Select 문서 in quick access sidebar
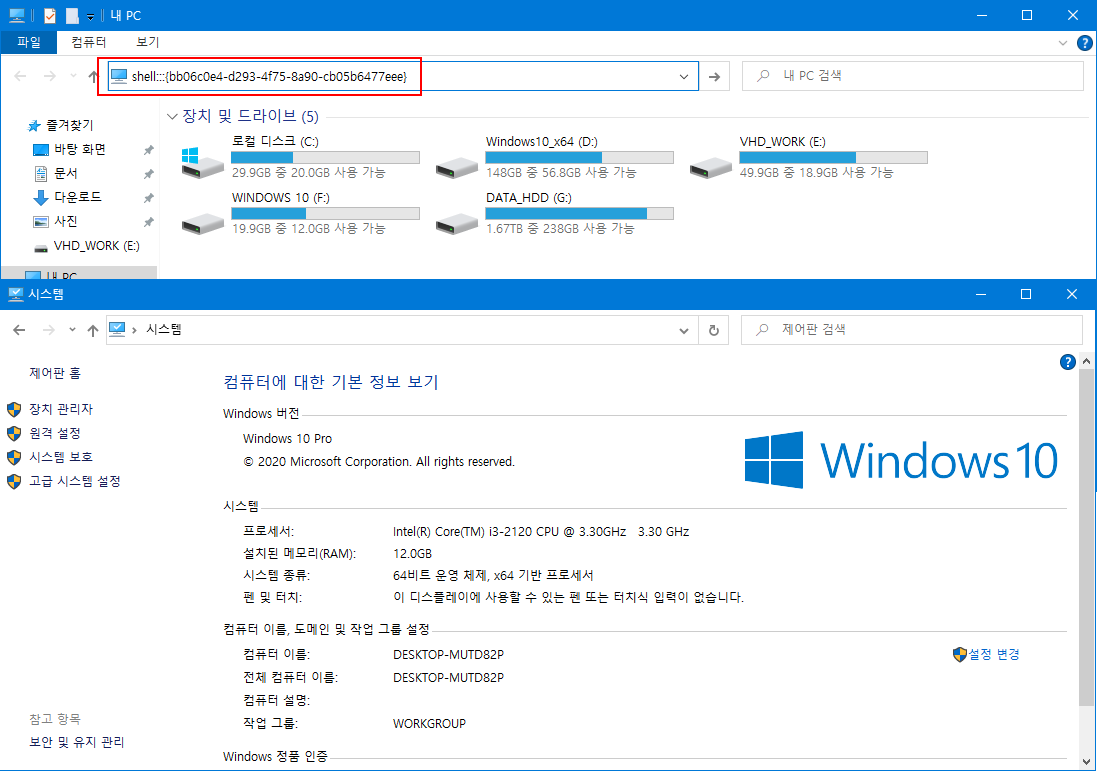The image size is (1097, 773). pos(66,173)
